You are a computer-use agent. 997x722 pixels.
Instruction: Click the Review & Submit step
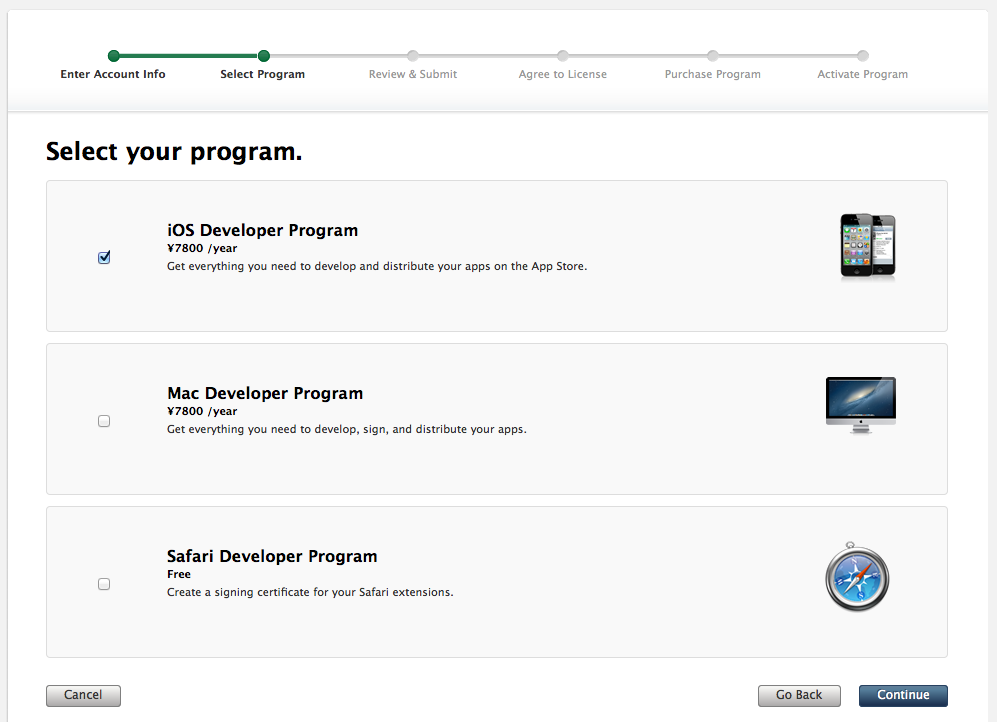click(x=413, y=74)
